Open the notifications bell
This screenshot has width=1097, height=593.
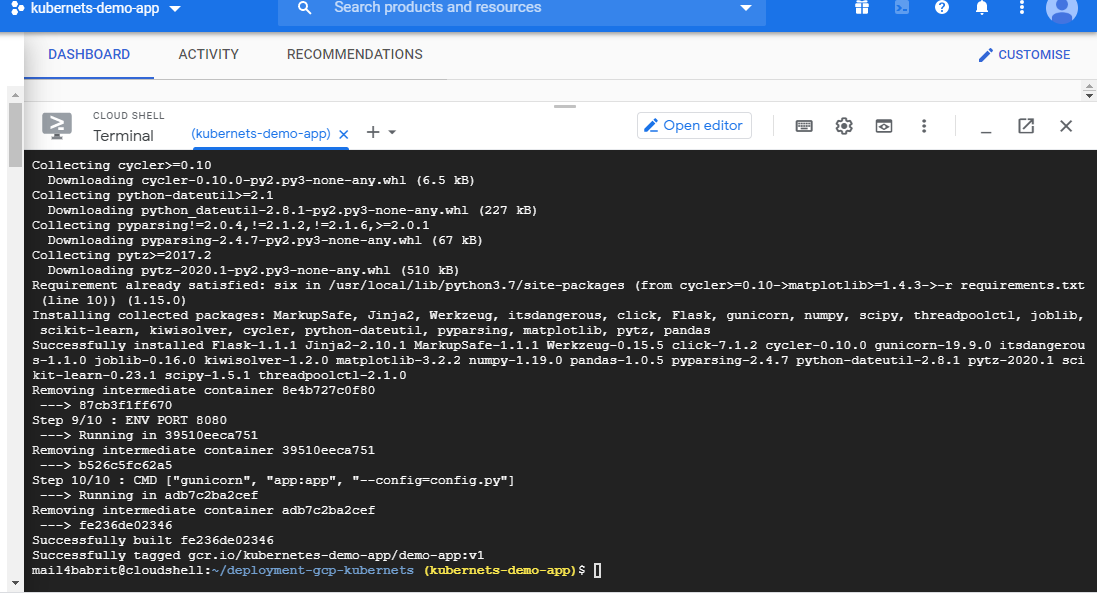tap(982, 8)
